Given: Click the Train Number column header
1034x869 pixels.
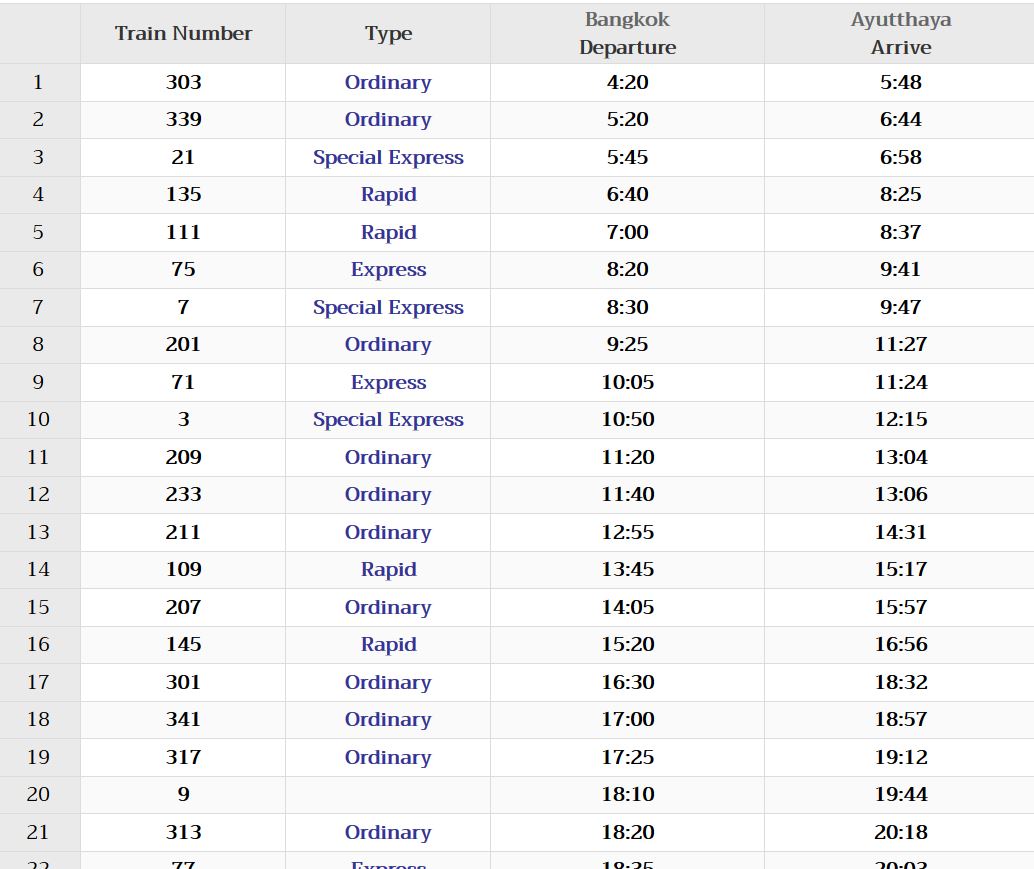Looking at the screenshot, I should coord(183,33).
